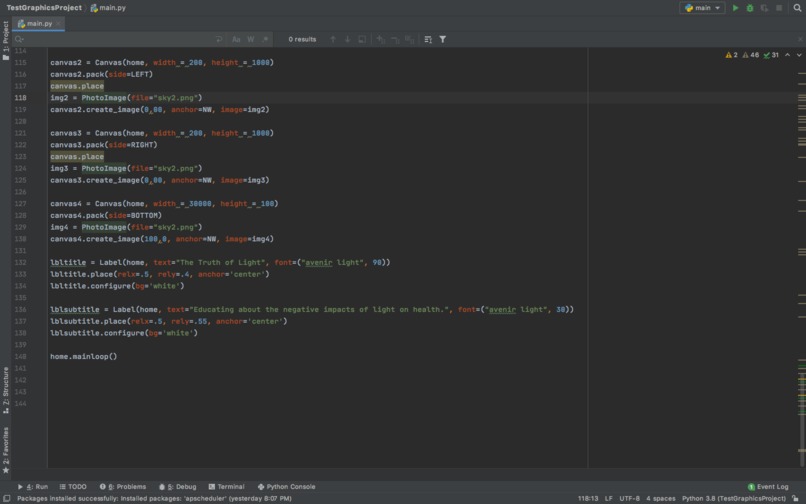Click the find search input field

click(118, 39)
